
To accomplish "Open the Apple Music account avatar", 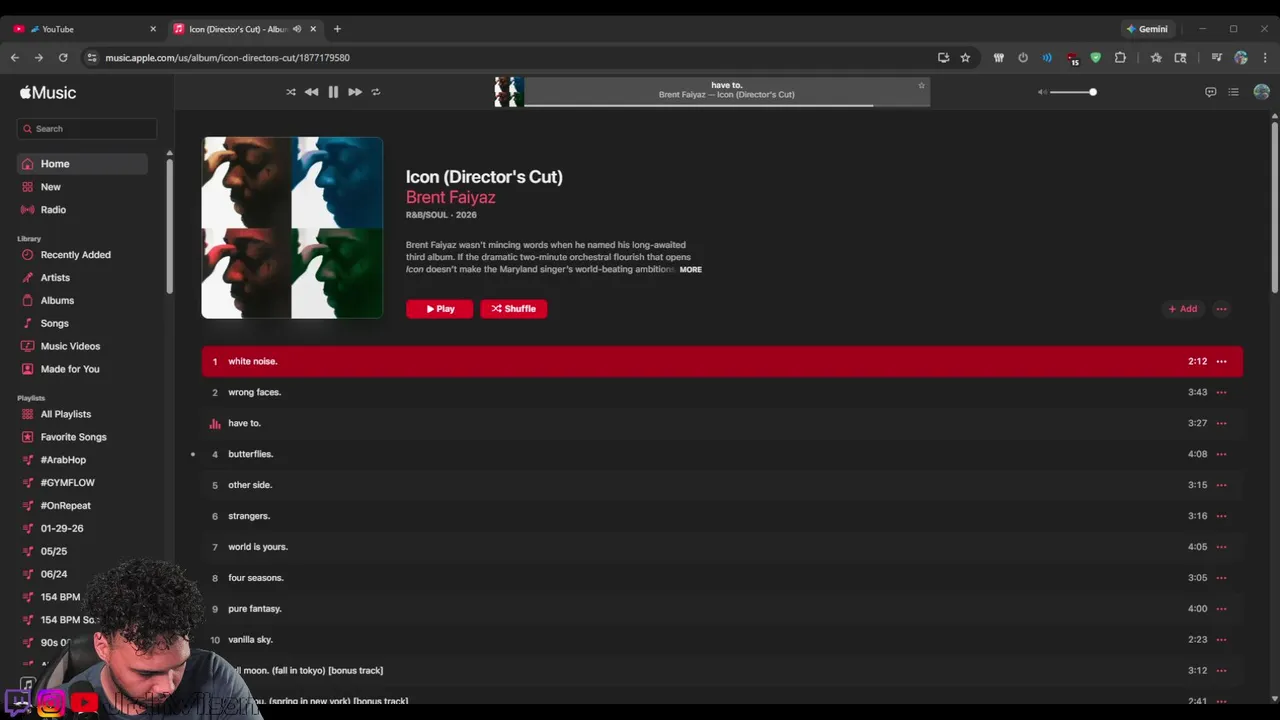I will 1261,92.
